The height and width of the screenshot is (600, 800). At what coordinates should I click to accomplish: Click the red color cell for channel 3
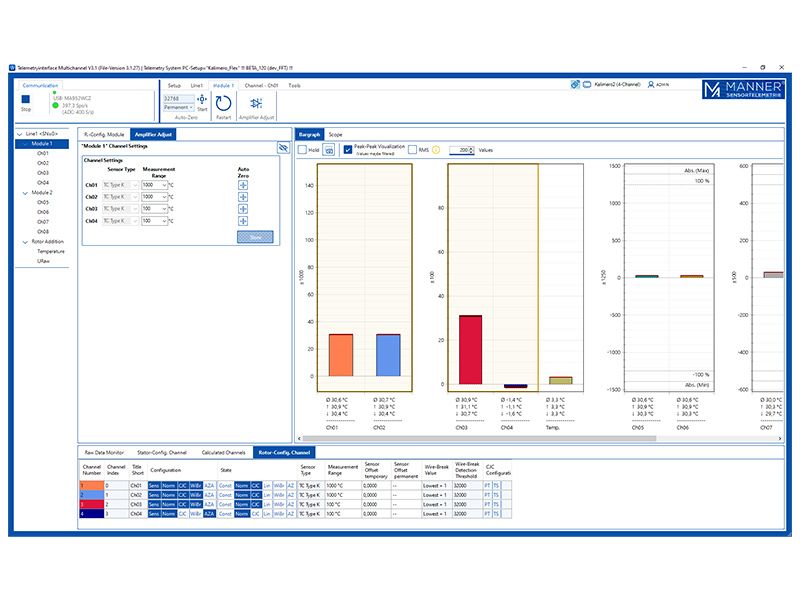92,504
